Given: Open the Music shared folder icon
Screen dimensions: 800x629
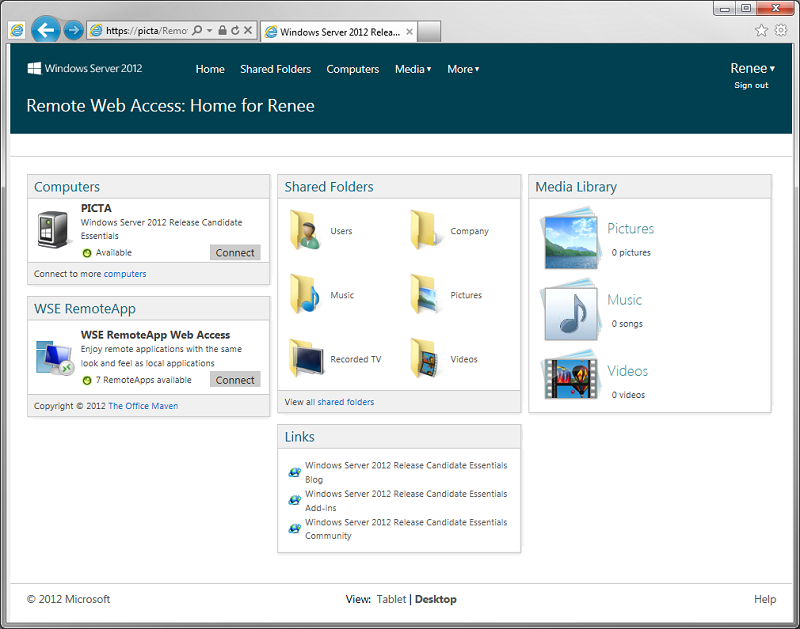Looking at the screenshot, I should pyautogui.click(x=305, y=294).
